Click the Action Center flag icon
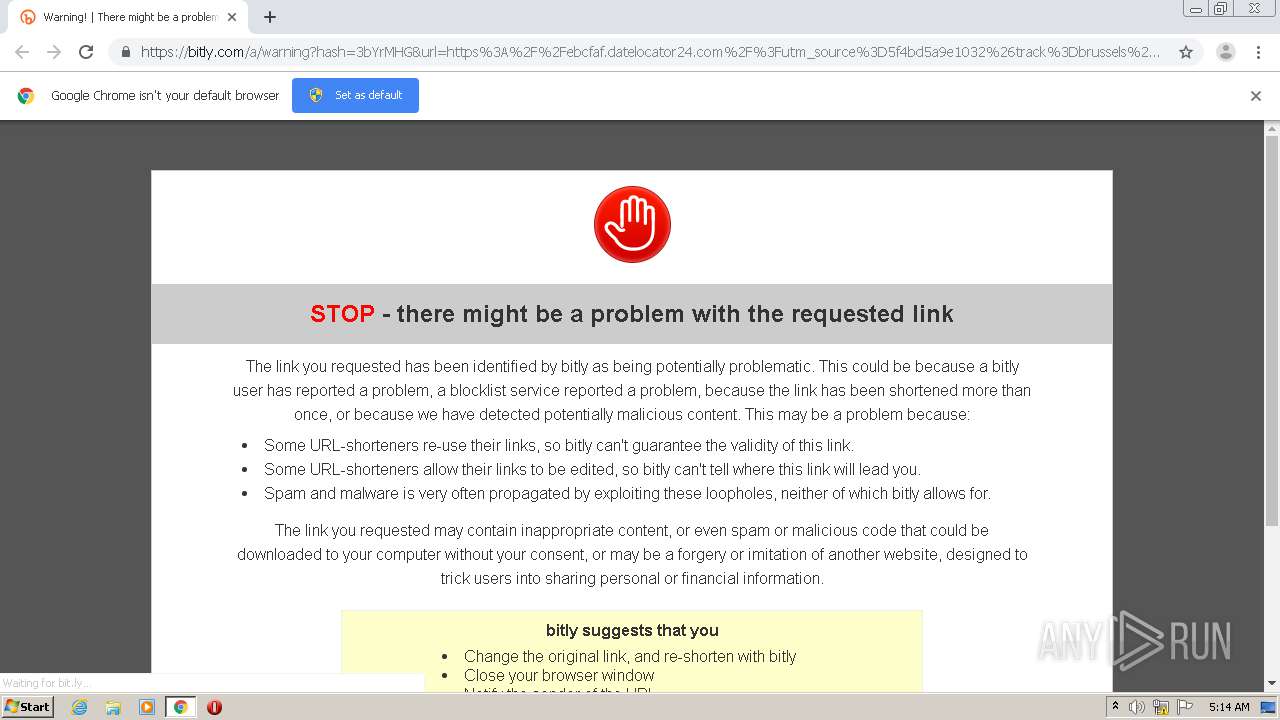The image size is (1280, 720). 1185,707
